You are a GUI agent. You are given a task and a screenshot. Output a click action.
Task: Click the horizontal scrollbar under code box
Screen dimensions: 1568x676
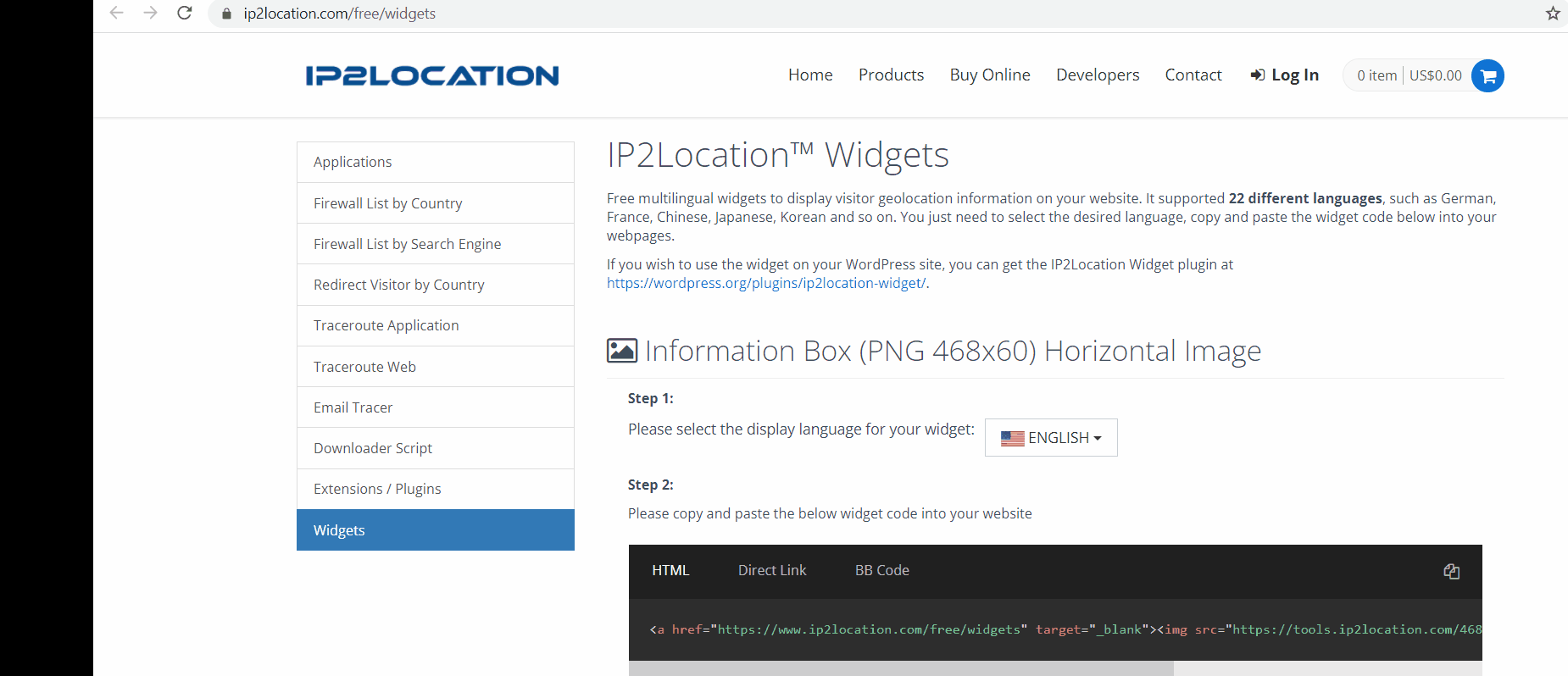click(901, 668)
